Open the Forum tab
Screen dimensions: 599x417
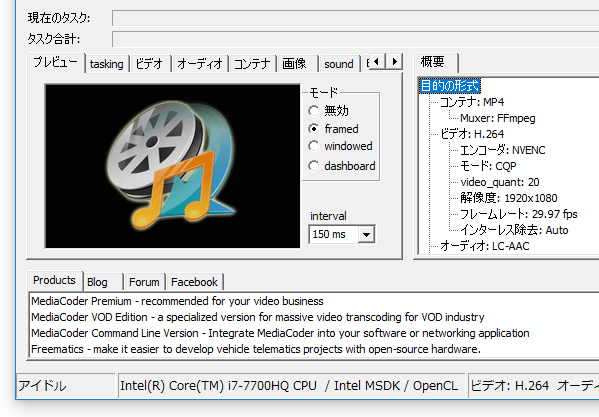144,282
